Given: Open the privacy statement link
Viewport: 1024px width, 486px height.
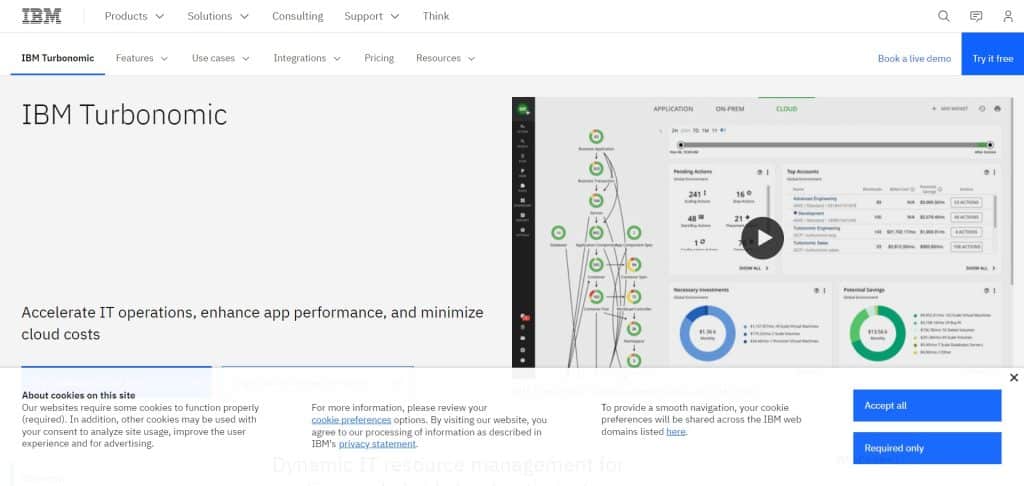Looking at the screenshot, I should pos(377,444).
